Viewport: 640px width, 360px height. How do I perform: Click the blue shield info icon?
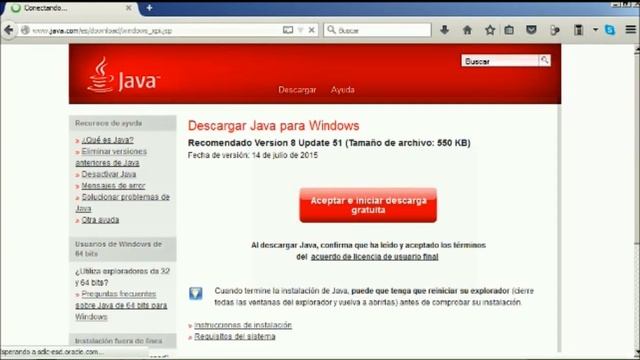pyautogui.click(x=196, y=293)
